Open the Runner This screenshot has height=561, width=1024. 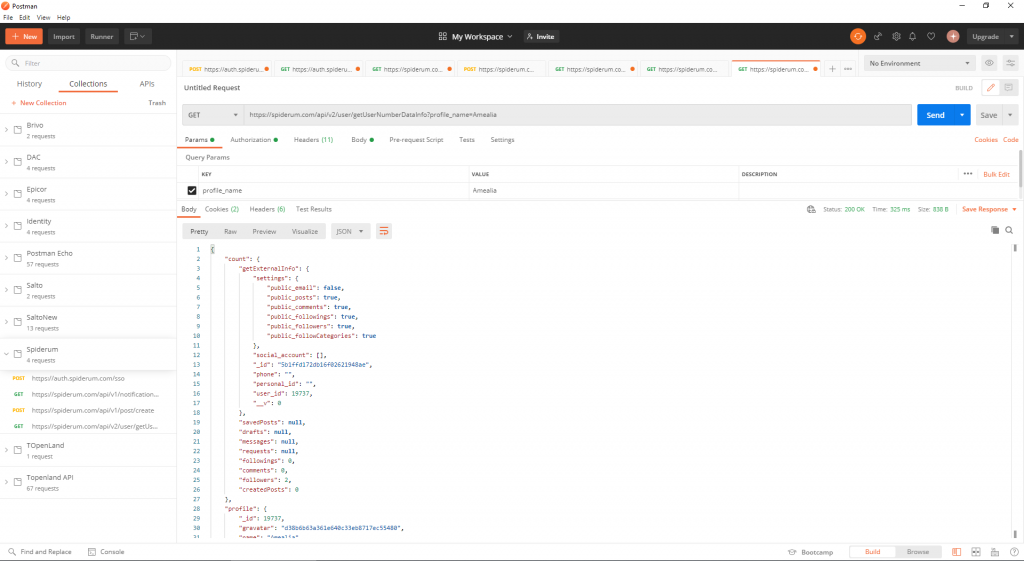(x=102, y=37)
